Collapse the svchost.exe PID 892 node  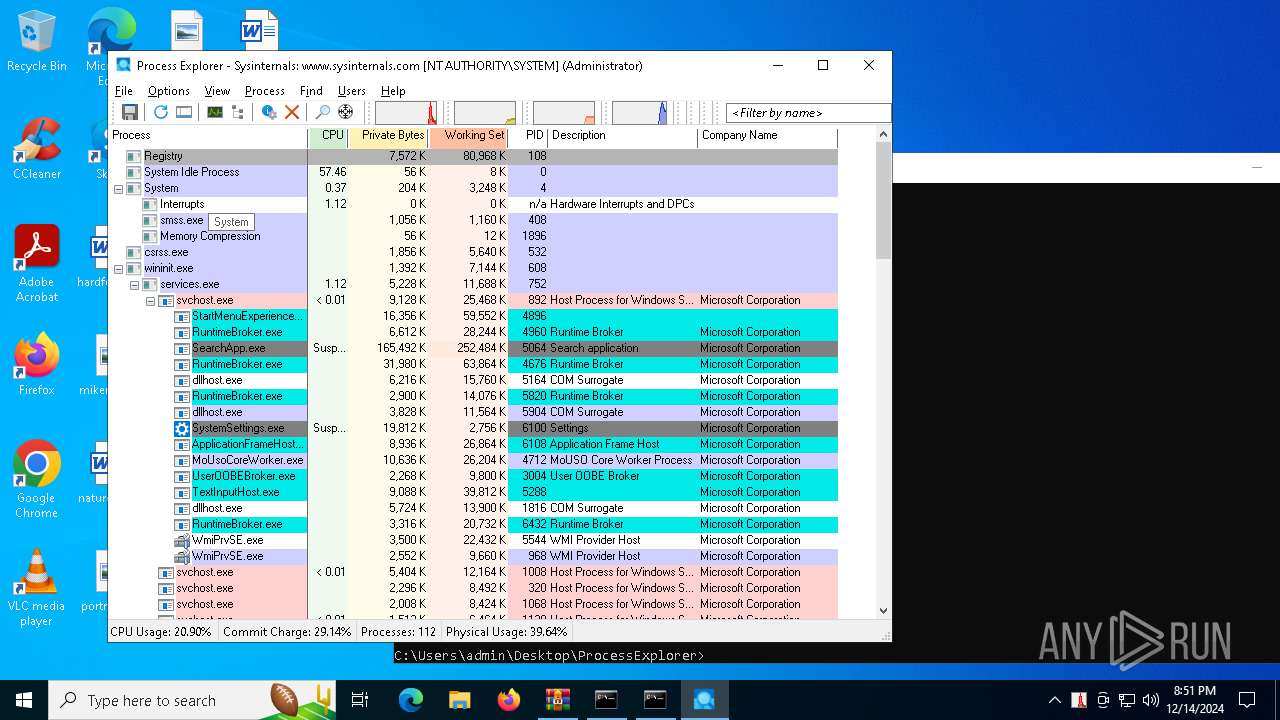tap(150, 300)
